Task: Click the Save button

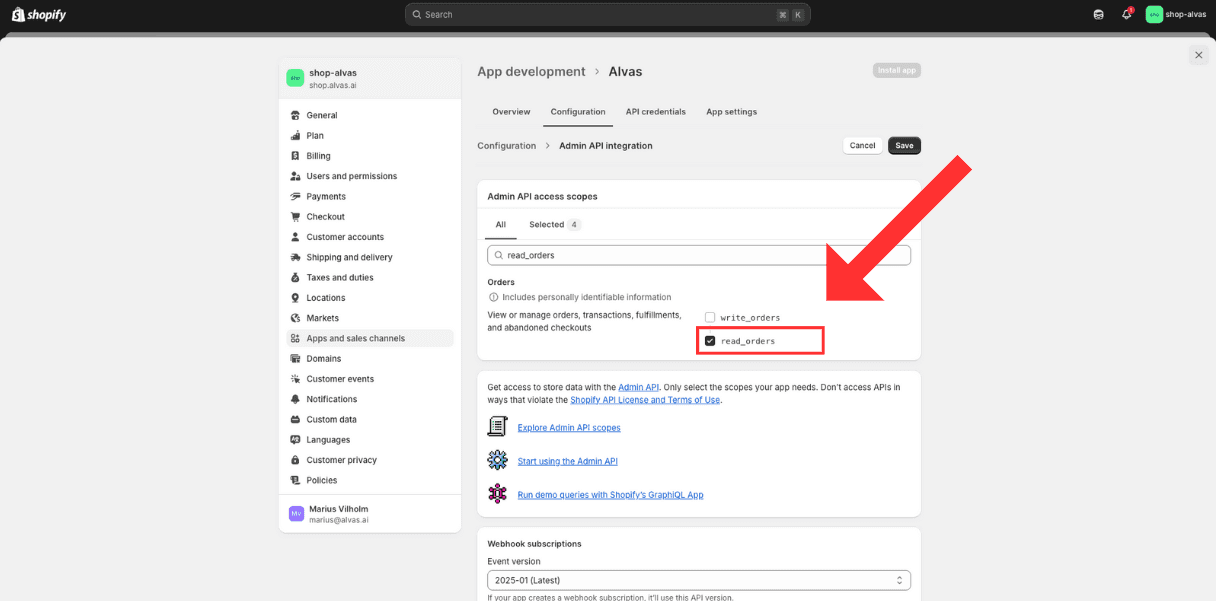Action: click(x=904, y=145)
